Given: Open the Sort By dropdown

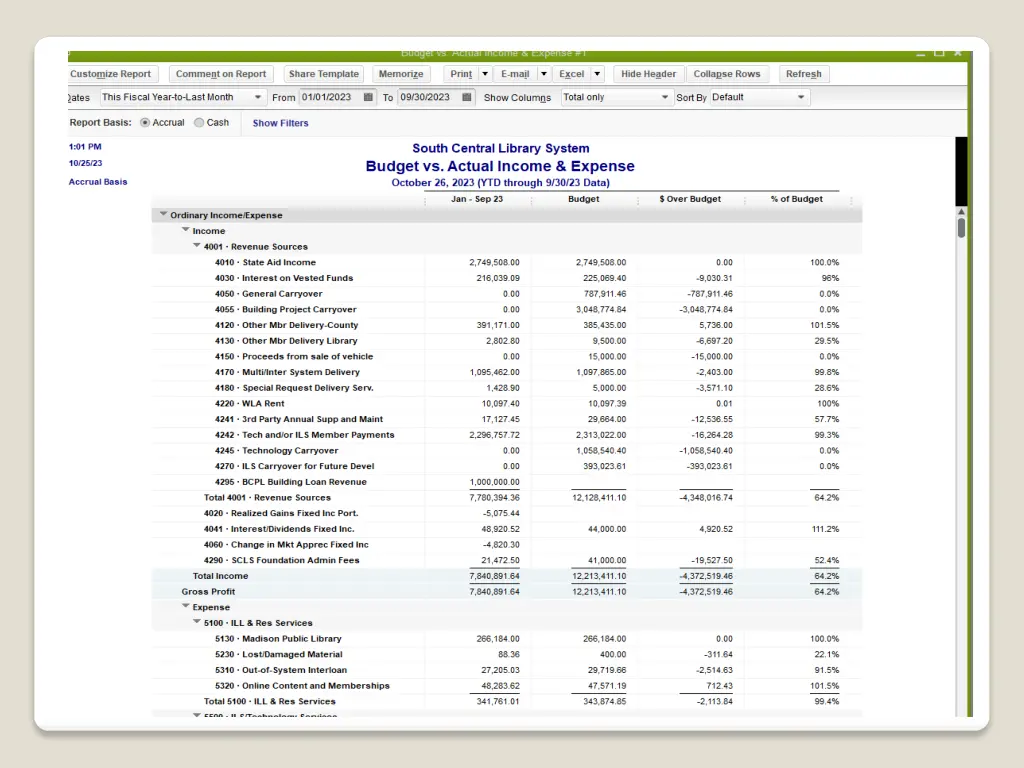Looking at the screenshot, I should point(801,97).
